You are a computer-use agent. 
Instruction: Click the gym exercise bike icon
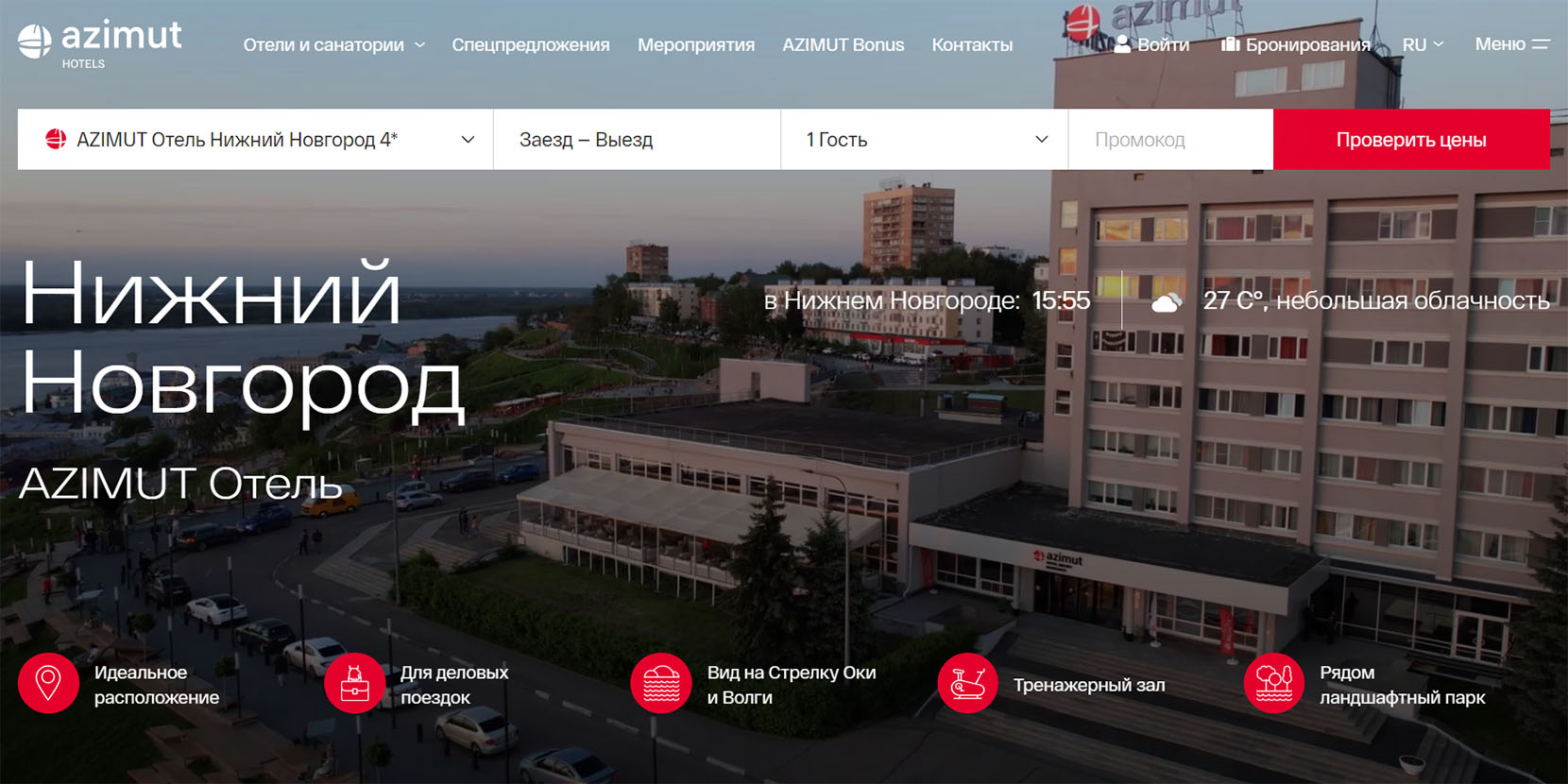click(967, 683)
